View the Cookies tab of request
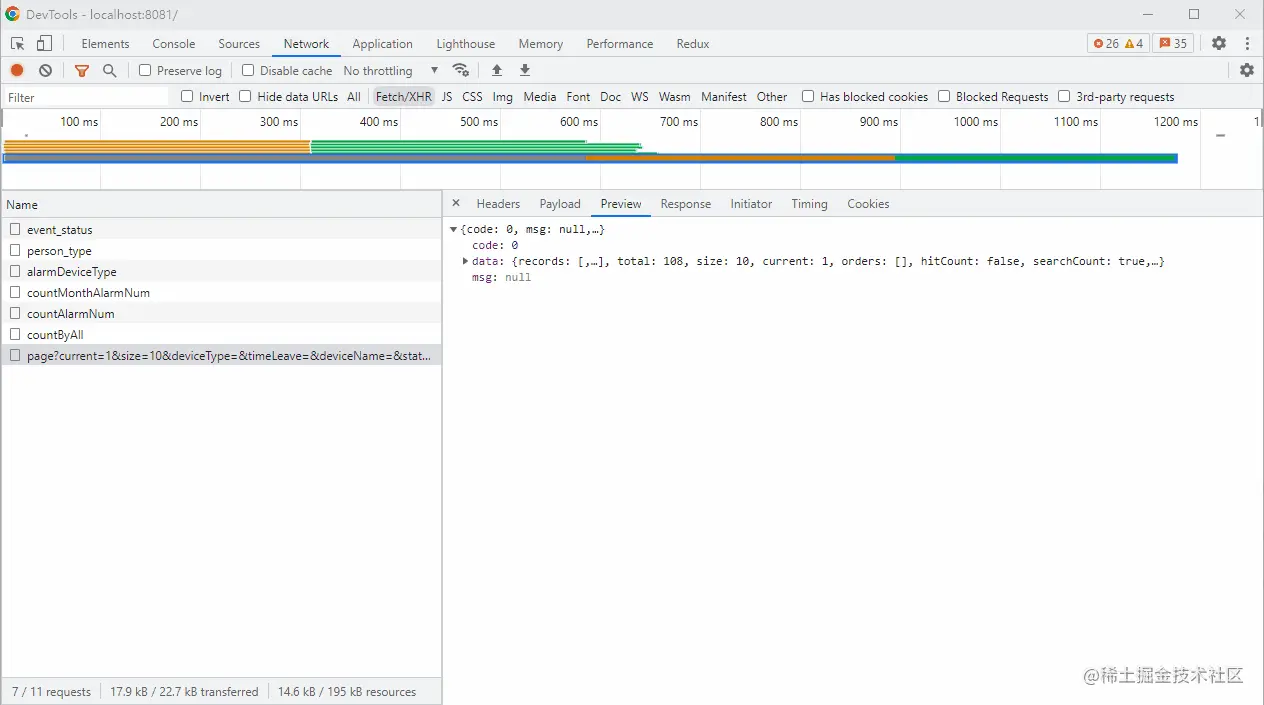 (868, 203)
